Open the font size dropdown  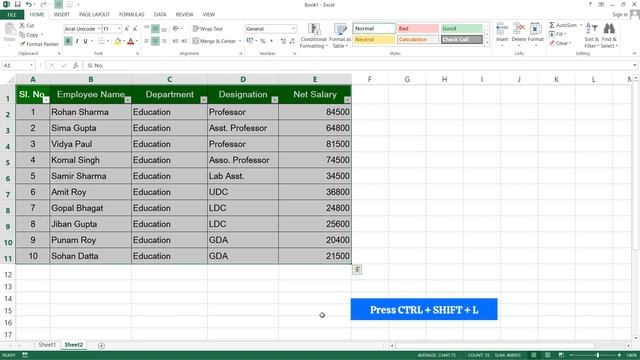(119, 29)
